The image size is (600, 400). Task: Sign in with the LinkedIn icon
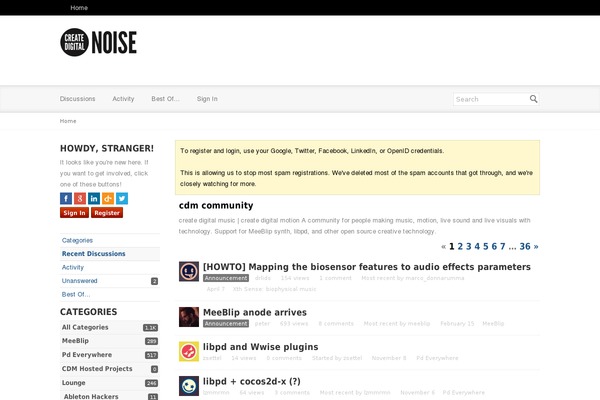pyautogui.click(x=94, y=198)
